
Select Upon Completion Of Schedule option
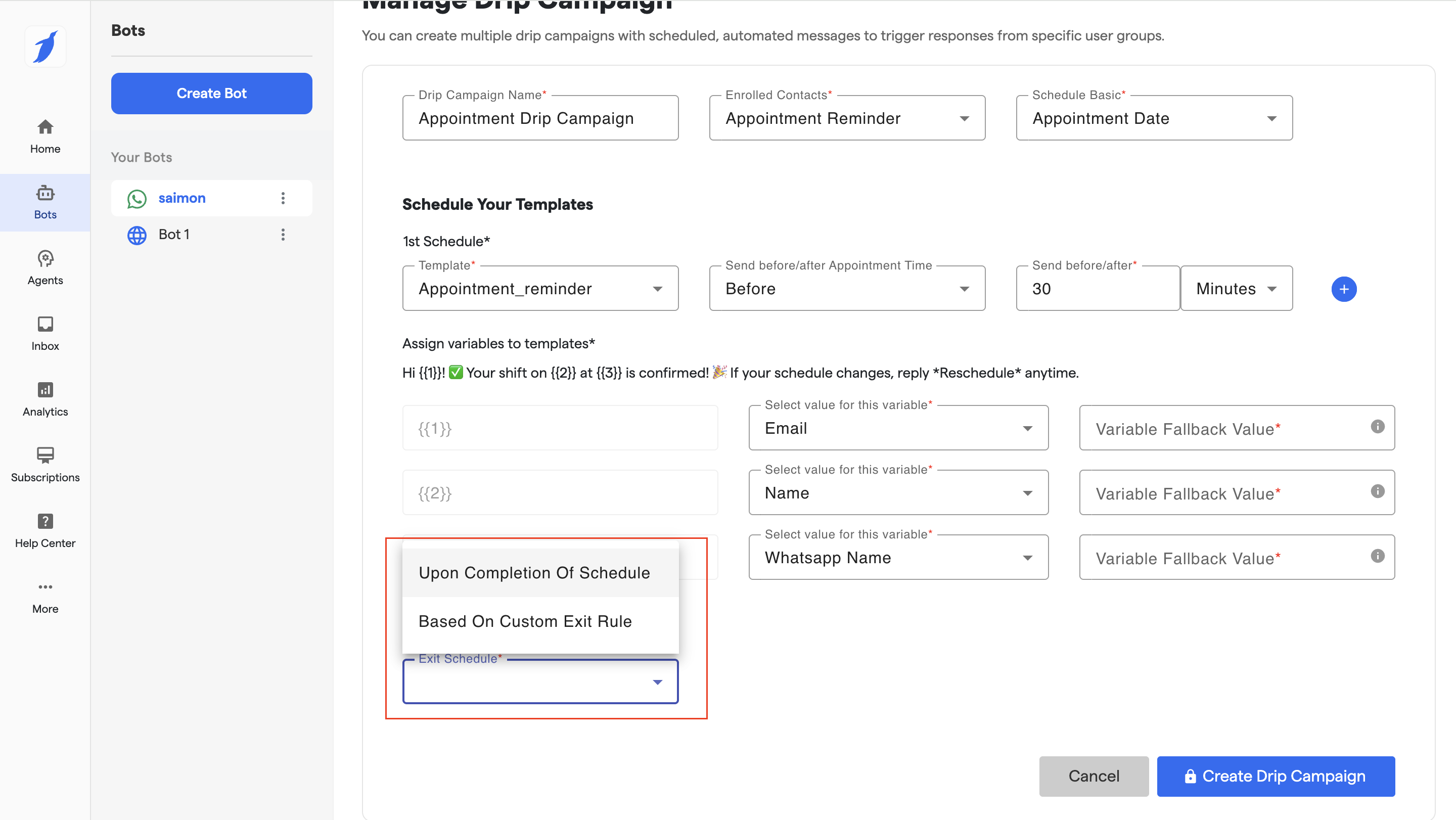(x=534, y=572)
